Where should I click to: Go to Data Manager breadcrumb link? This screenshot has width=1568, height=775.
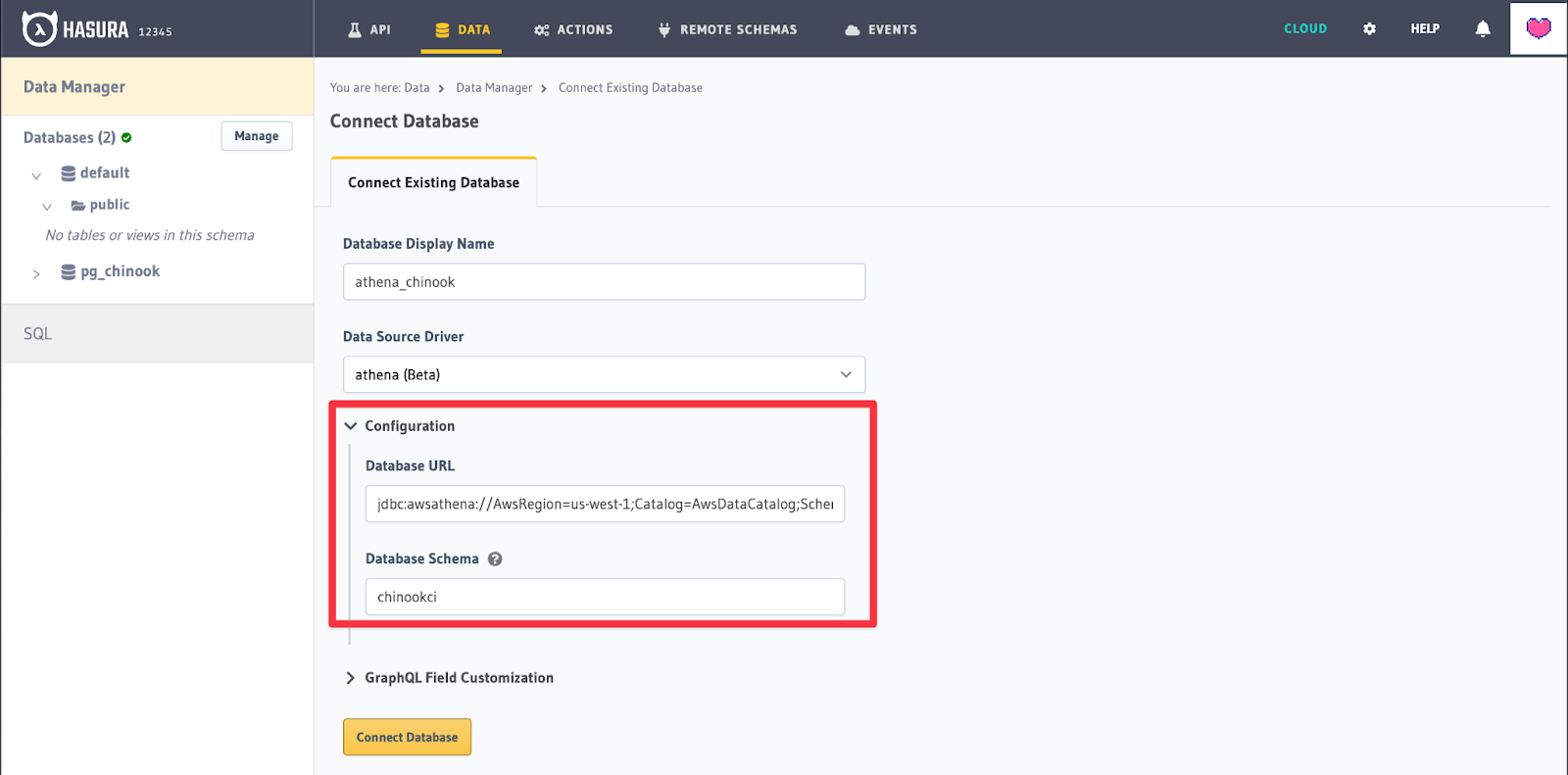pyautogui.click(x=494, y=88)
